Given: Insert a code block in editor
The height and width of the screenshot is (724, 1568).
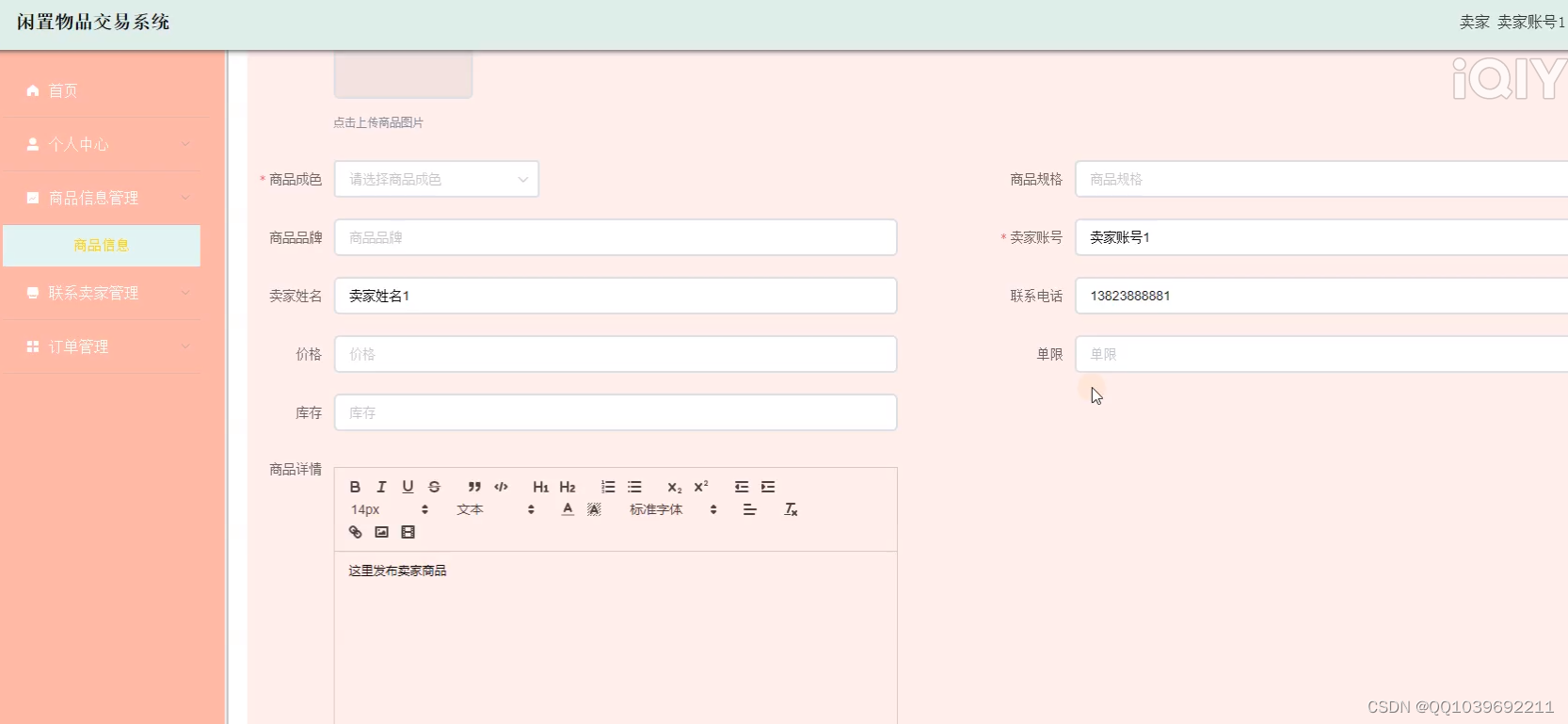Looking at the screenshot, I should pos(501,487).
